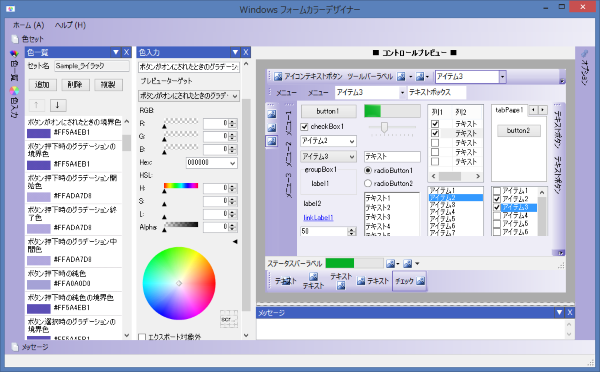Click the チェック button image icon
Image resolution: width=600 pixels, height=372 pixels.
tap(420, 281)
